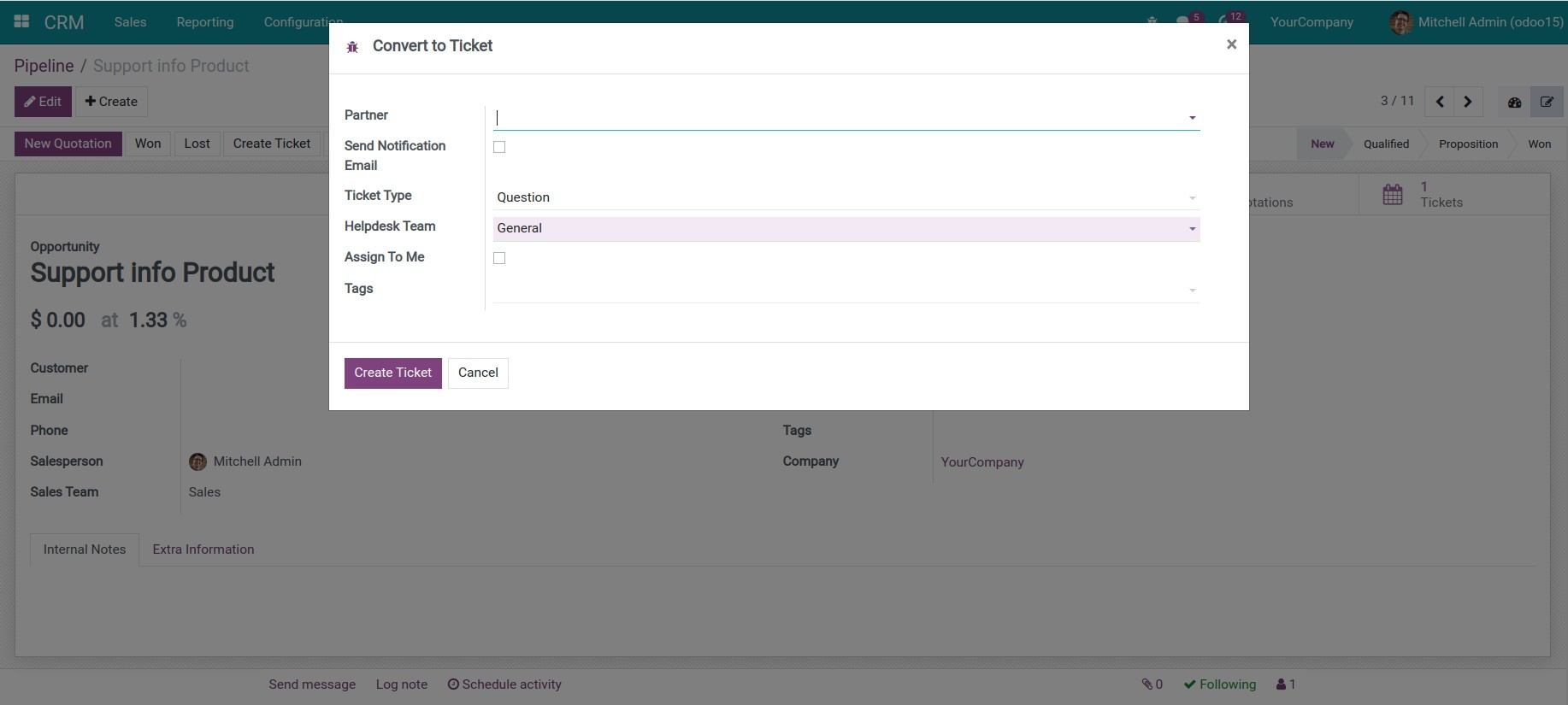1568x705 pixels.
Task: Click the Tags input field
Action: pos(838,290)
